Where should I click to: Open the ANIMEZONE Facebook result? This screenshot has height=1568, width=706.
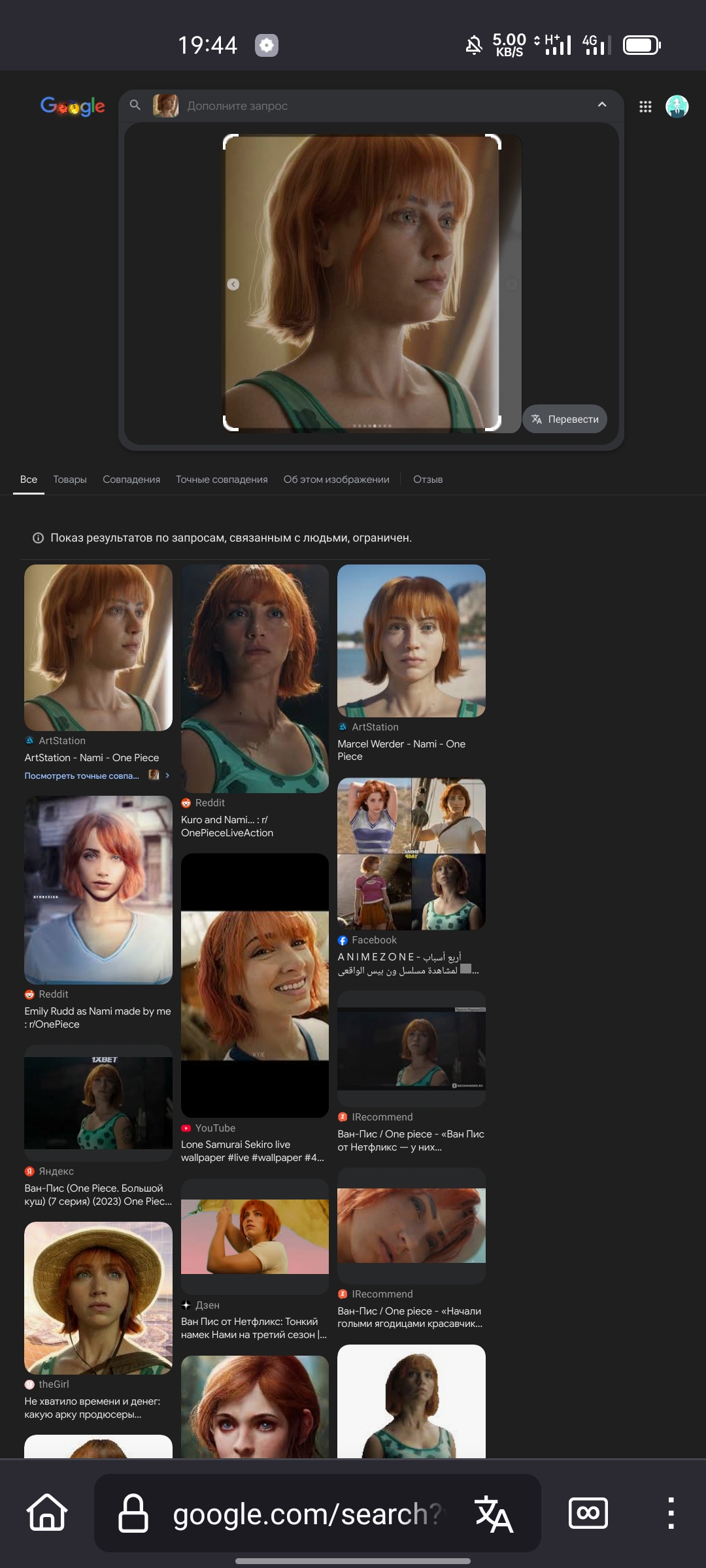pos(409,964)
